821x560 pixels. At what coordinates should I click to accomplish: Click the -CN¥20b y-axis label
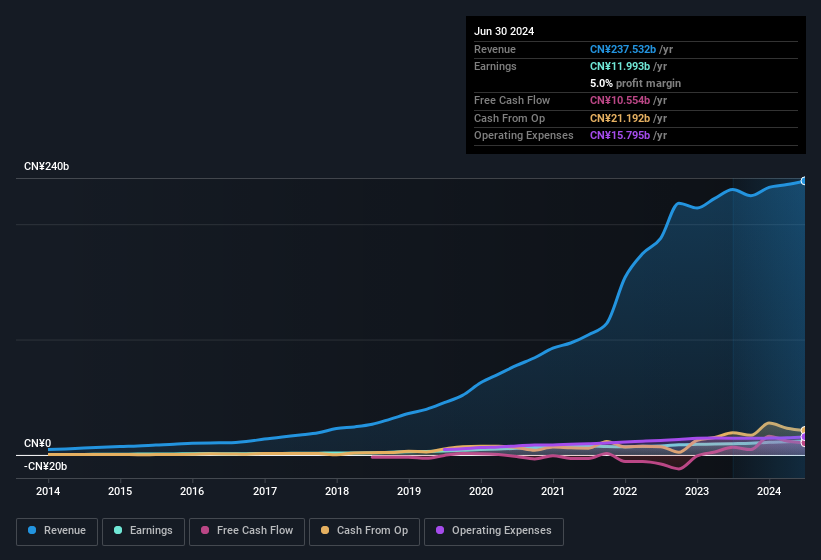tap(46, 466)
